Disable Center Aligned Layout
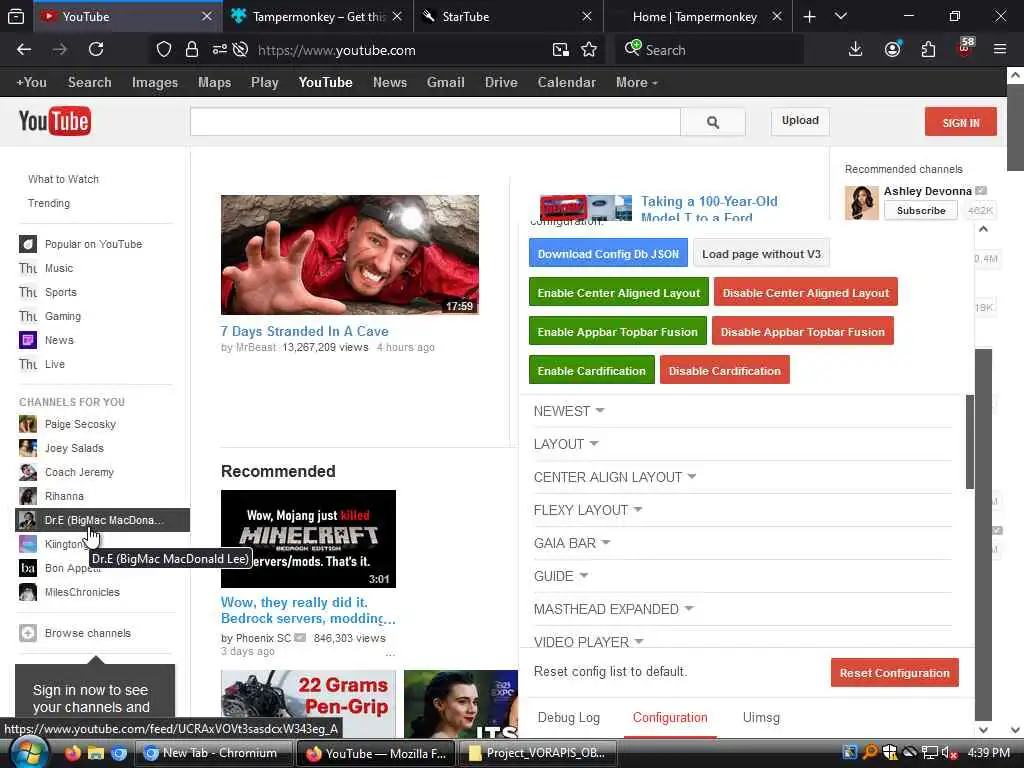This screenshot has height=768, width=1024. click(806, 293)
